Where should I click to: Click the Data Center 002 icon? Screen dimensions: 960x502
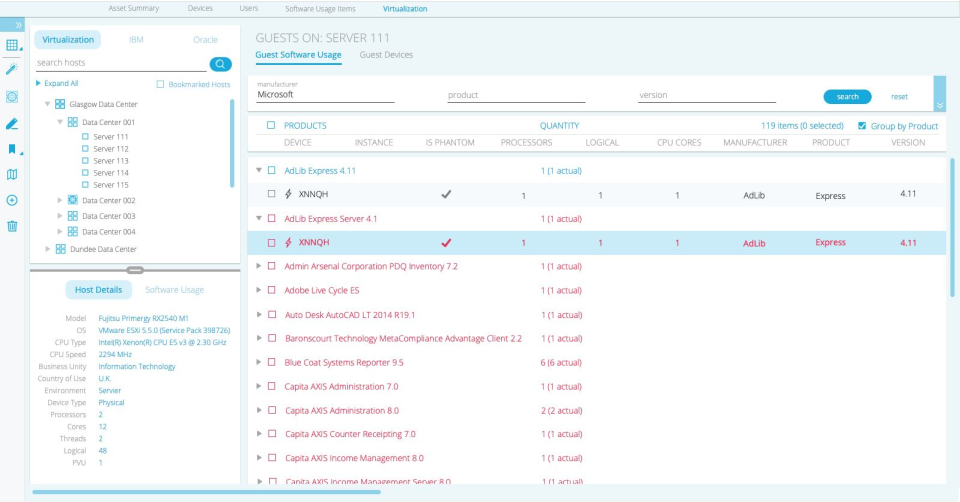point(72,200)
